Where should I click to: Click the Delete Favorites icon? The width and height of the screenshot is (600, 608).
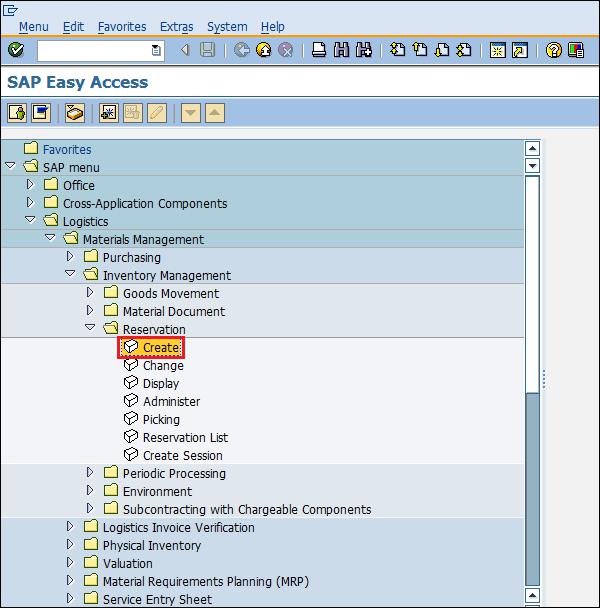click(133, 113)
